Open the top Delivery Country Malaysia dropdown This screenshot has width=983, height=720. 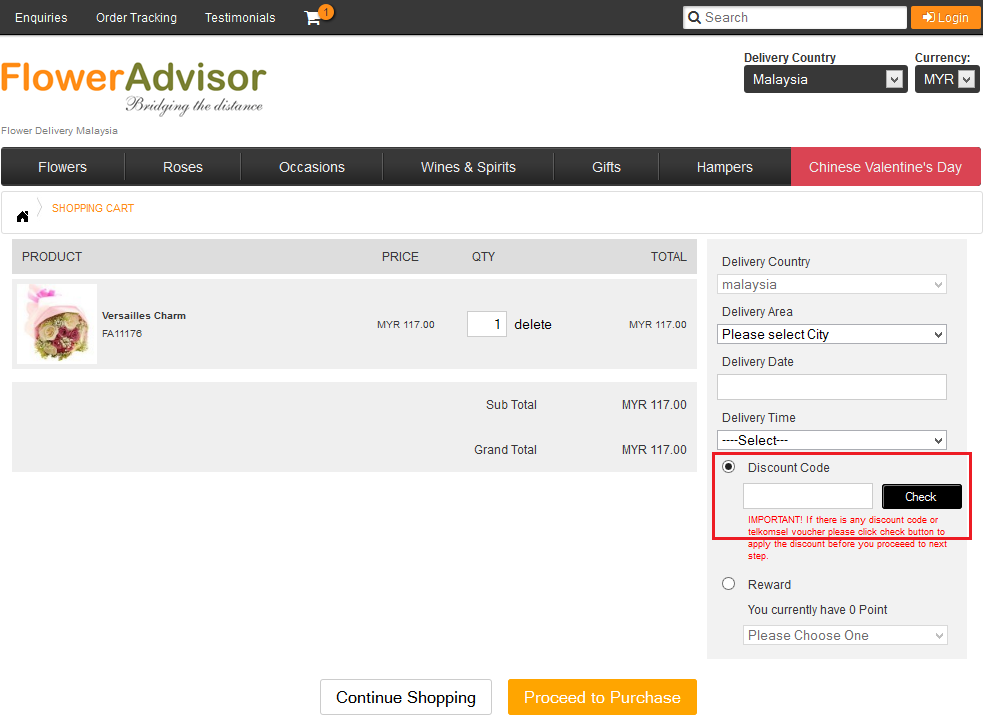(x=826, y=79)
